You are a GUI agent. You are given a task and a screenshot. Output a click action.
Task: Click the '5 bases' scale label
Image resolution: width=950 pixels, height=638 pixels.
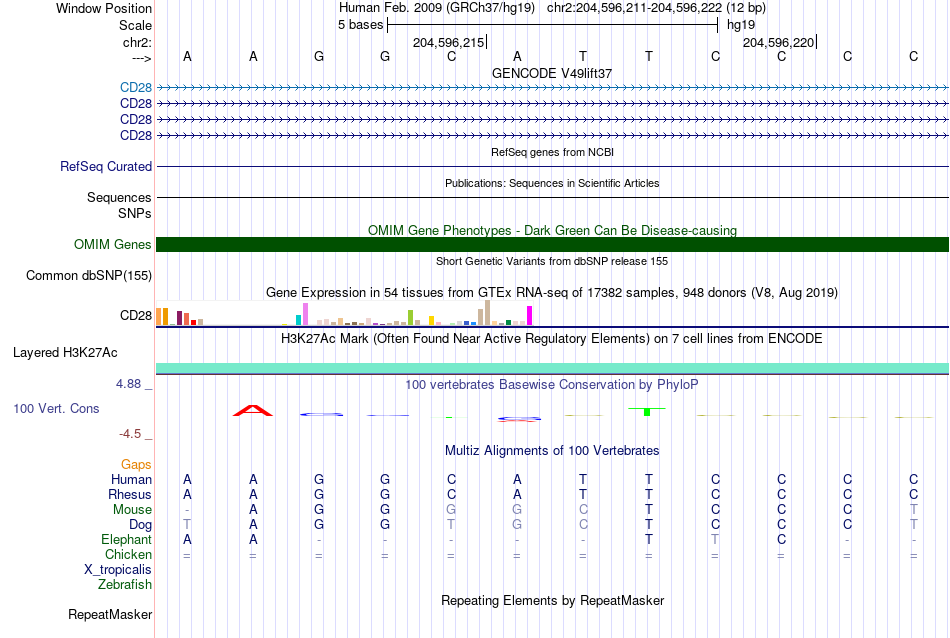[360, 25]
